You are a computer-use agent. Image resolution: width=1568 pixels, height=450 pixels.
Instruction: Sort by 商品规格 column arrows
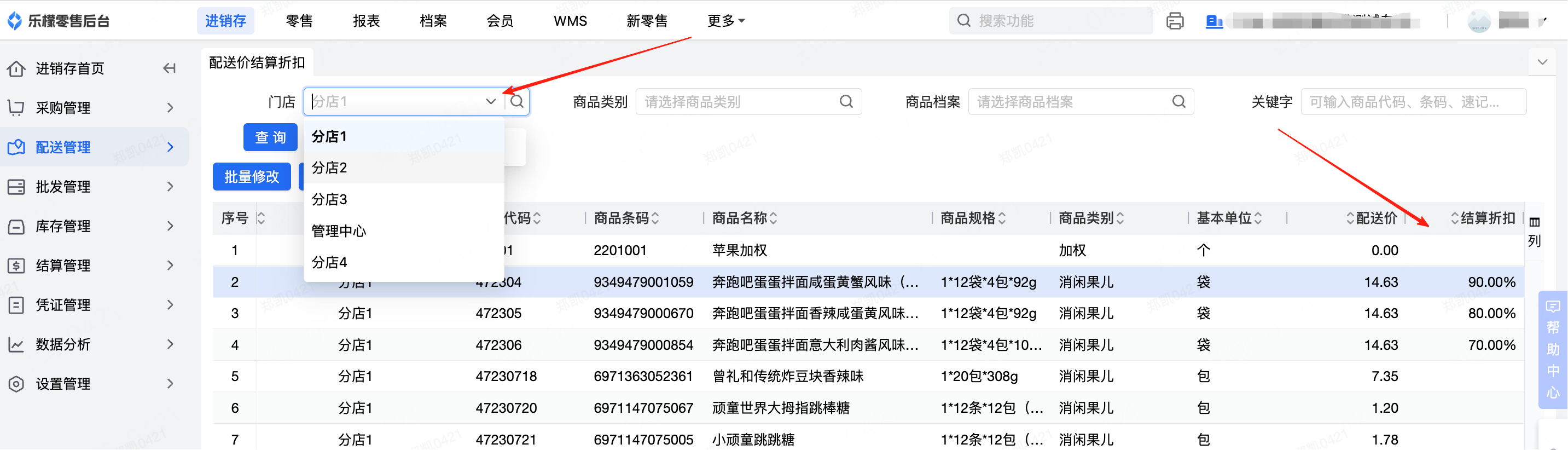1002,218
